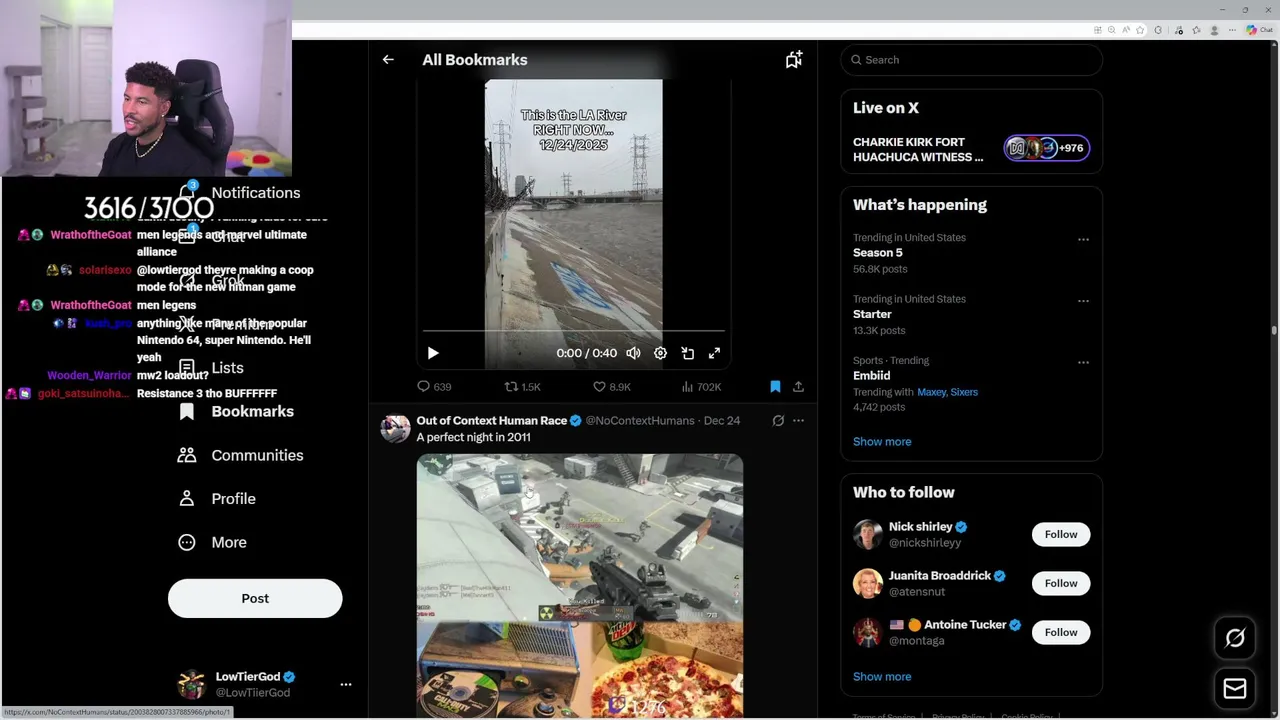Viewport: 1280px width, 720px height.
Task: Mute the video with the speaker icon
Action: pyautogui.click(x=633, y=353)
